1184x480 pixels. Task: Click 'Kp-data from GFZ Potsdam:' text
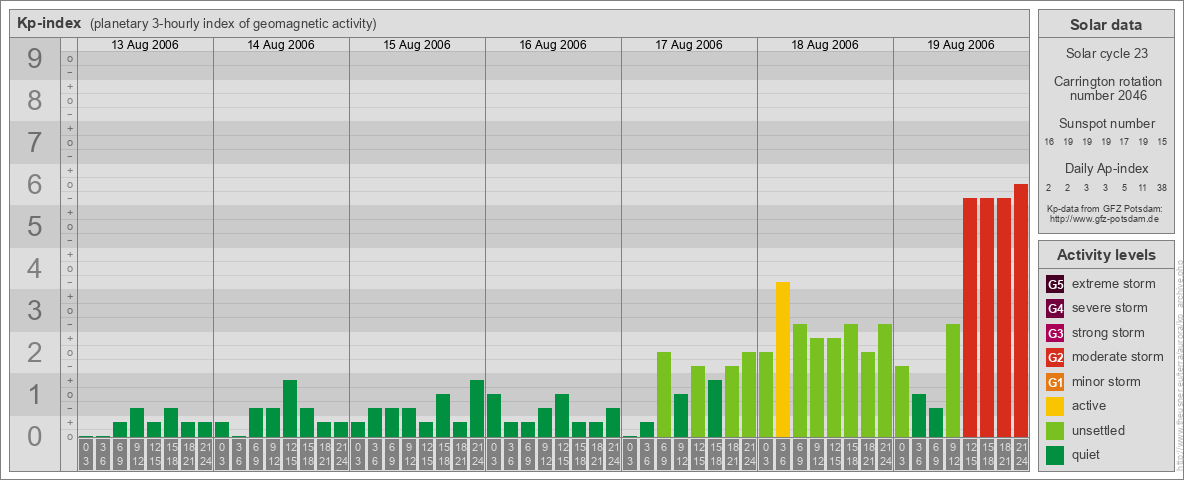point(1104,208)
